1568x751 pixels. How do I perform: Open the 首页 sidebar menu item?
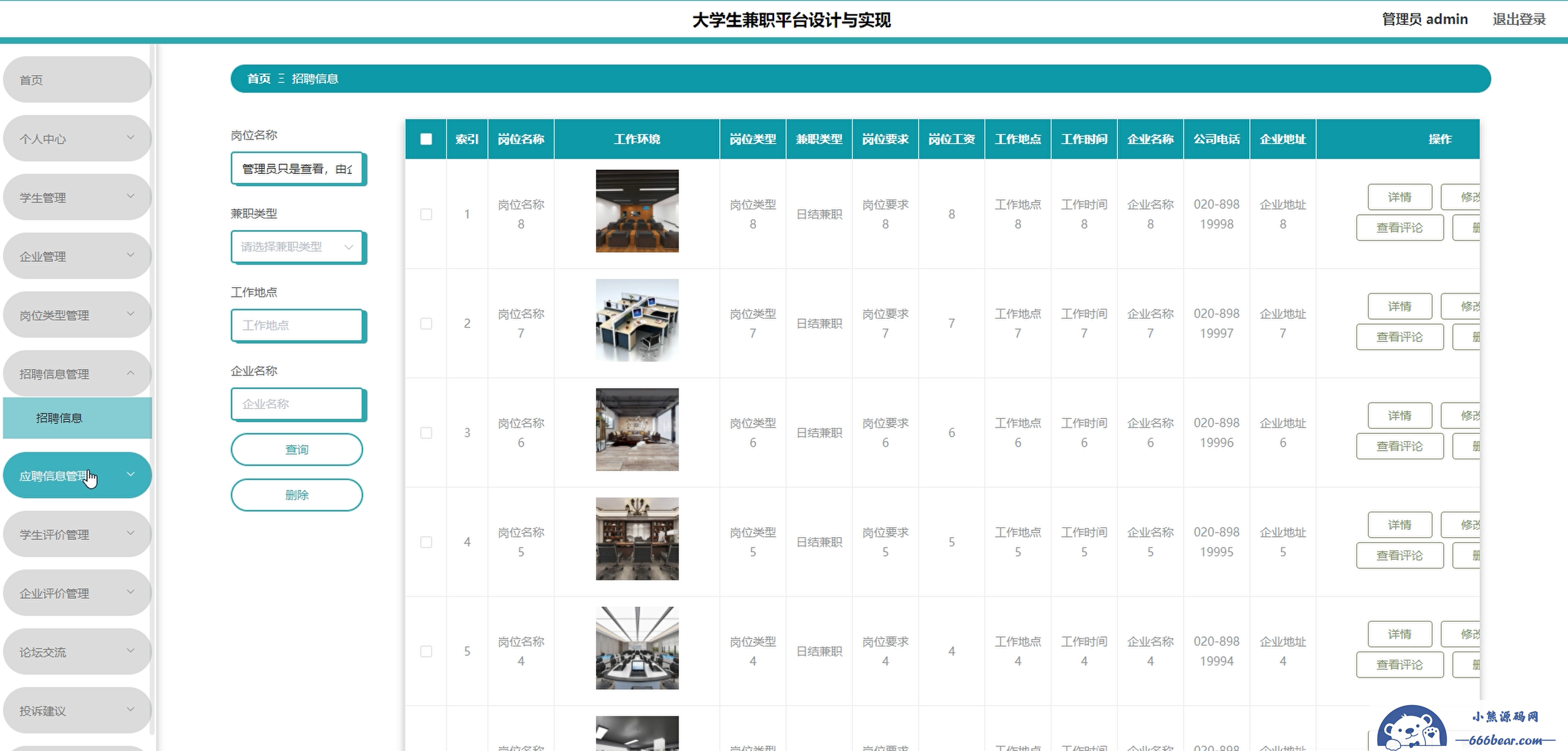pos(77,80)
